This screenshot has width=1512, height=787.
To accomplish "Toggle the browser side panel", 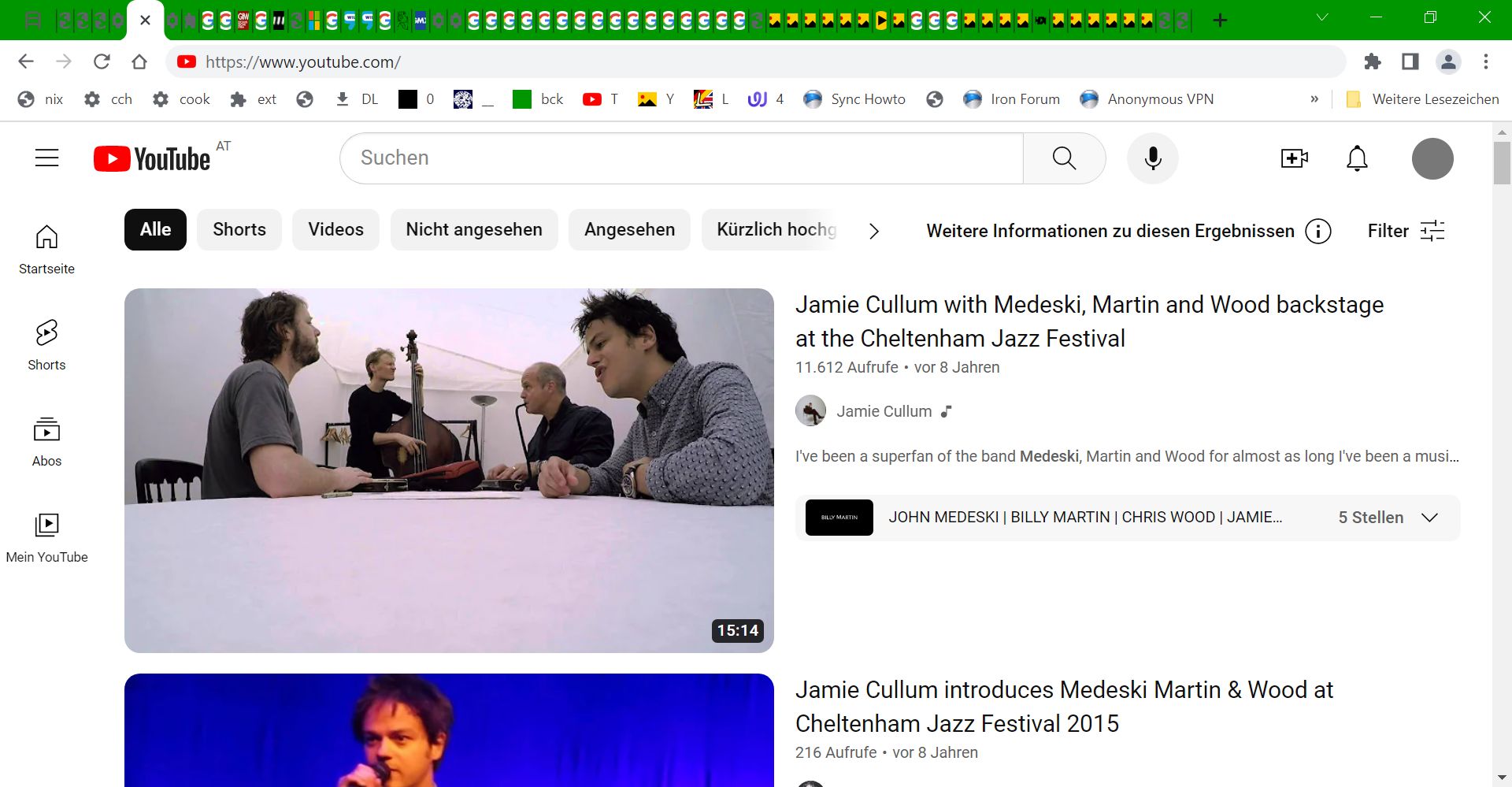I will (x=1410, y=61).
